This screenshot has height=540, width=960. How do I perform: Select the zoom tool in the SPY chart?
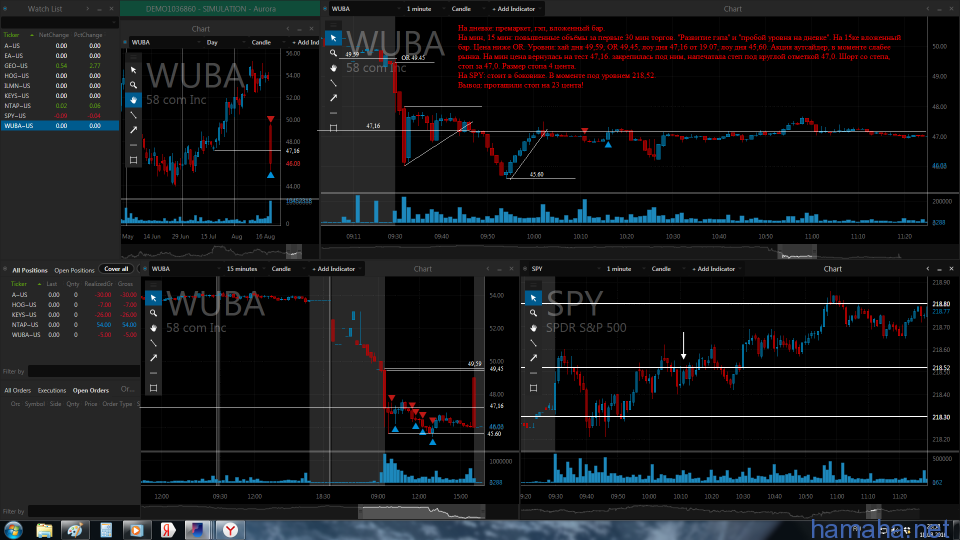(533, 313)
